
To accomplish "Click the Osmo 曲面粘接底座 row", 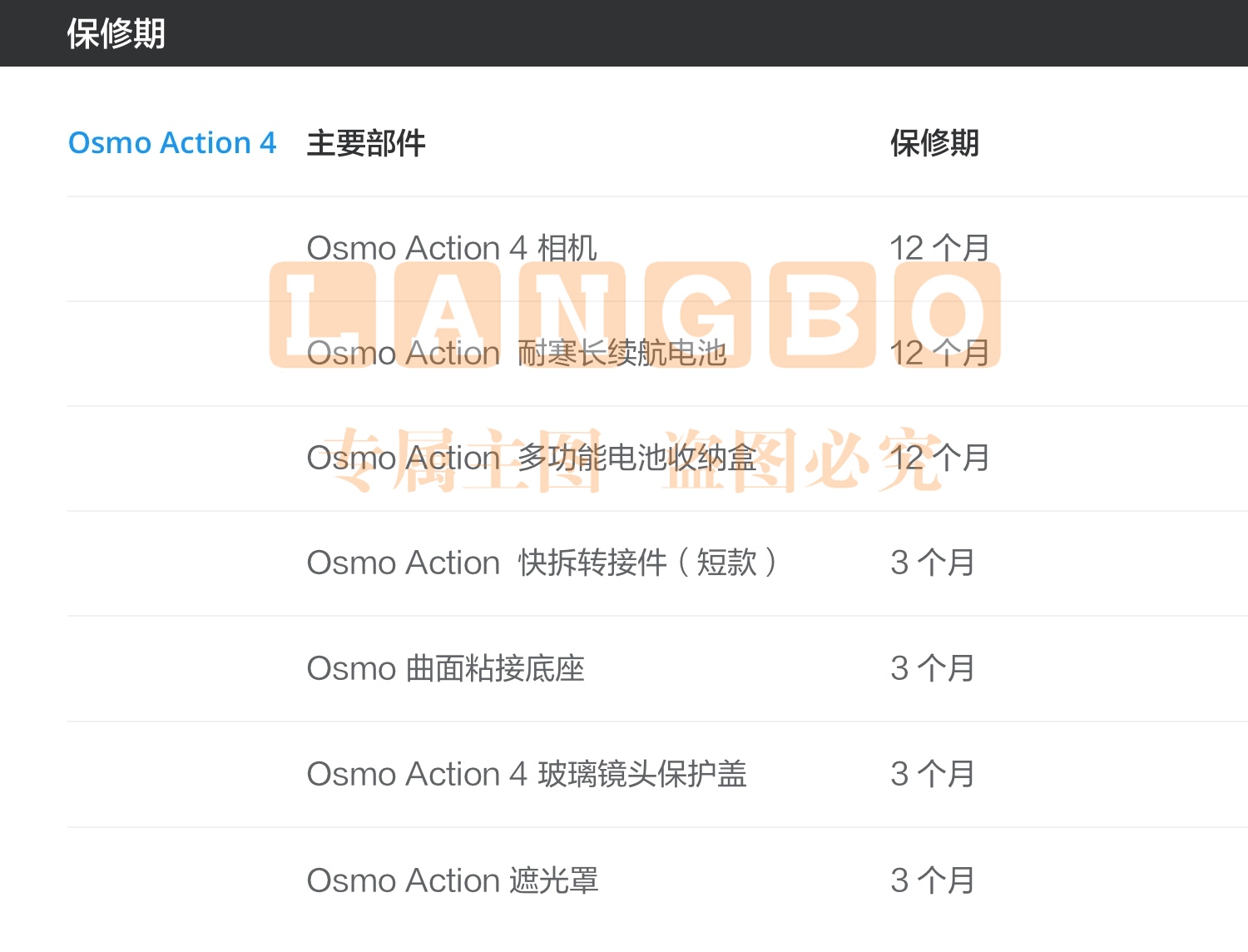I will 657,669.
